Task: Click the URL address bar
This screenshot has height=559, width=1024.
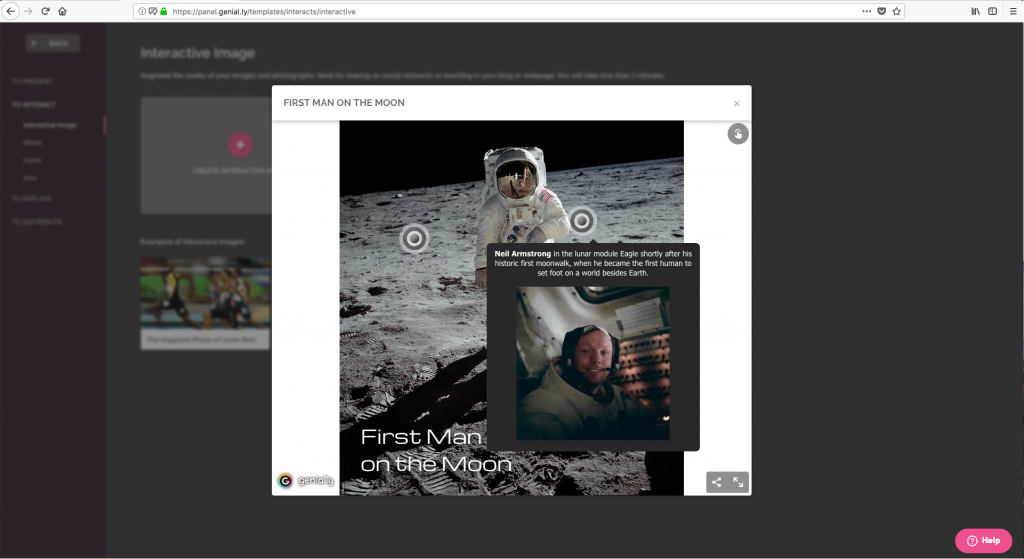Action: [500, 11]
